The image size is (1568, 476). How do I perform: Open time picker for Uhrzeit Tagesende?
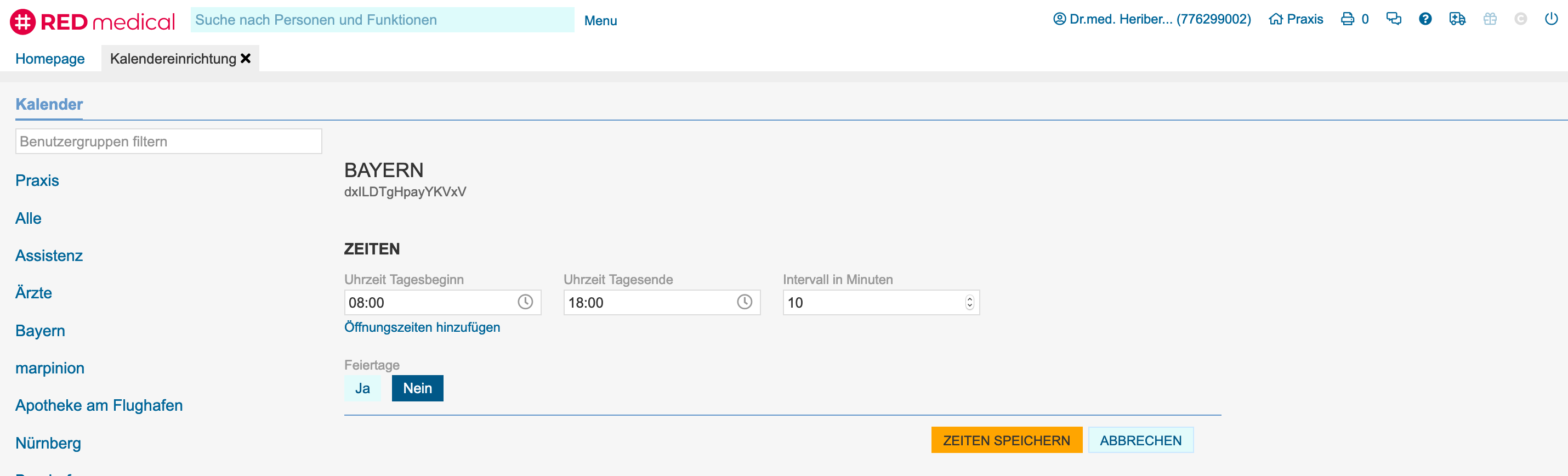744,303
